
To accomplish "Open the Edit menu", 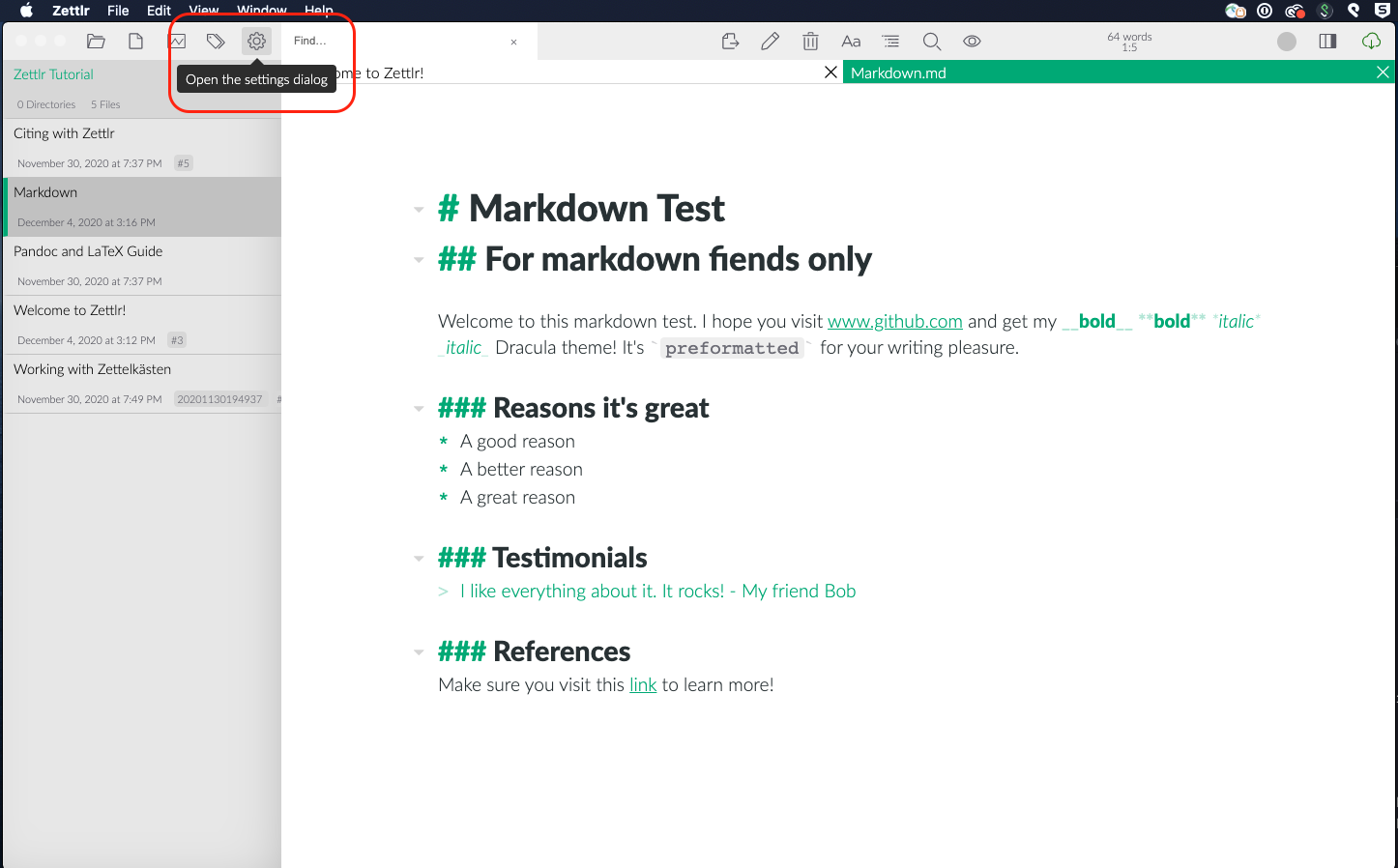I will pyautogui.click(x=159, y=11).
